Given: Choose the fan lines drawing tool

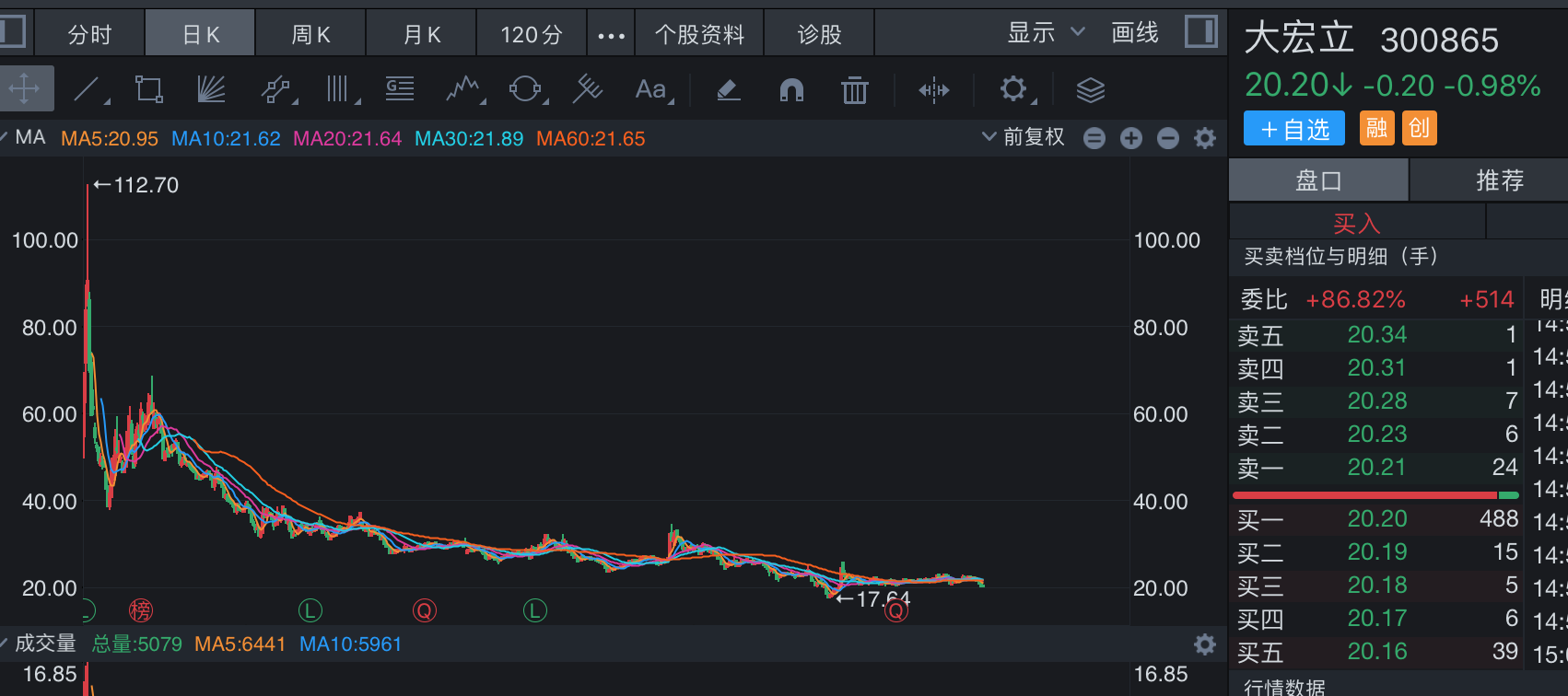Looking at the screenshot, I should [211, 89].
